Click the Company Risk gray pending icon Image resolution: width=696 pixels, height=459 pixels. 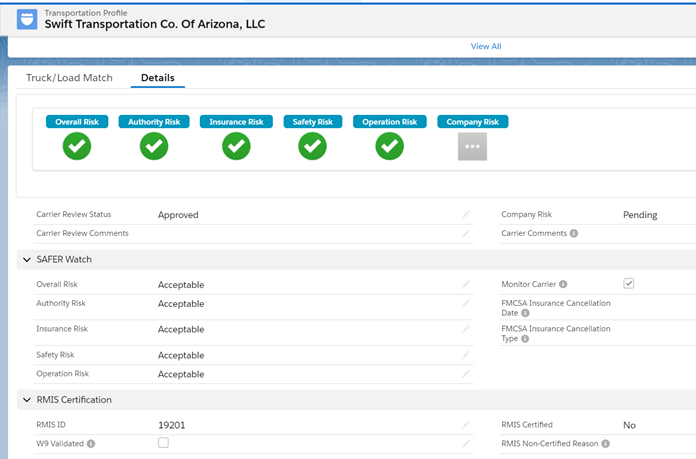[472, 146]
